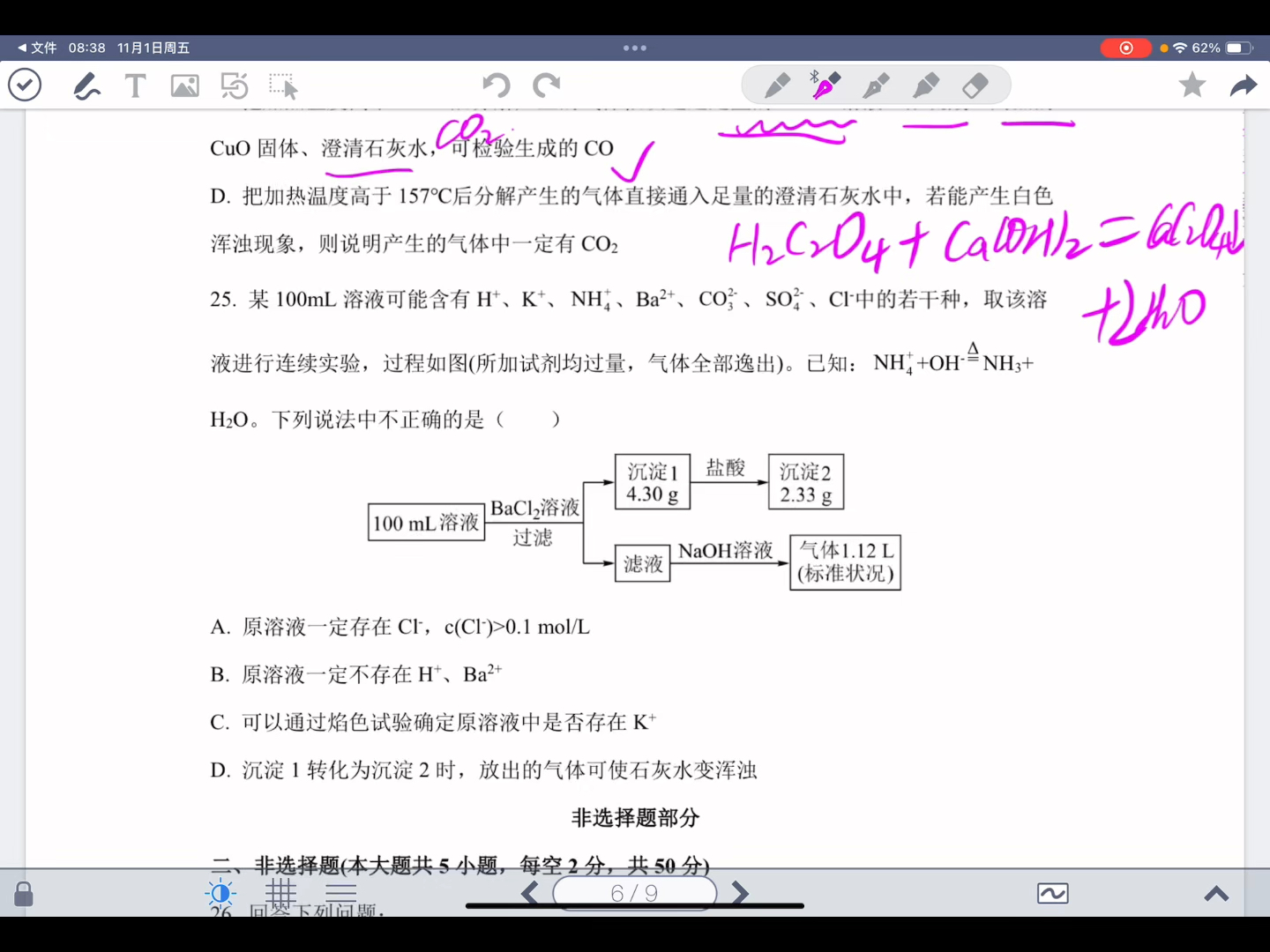
Task: Click the 100 mL溶液 box in diagram
Action: tap(426, 522)
